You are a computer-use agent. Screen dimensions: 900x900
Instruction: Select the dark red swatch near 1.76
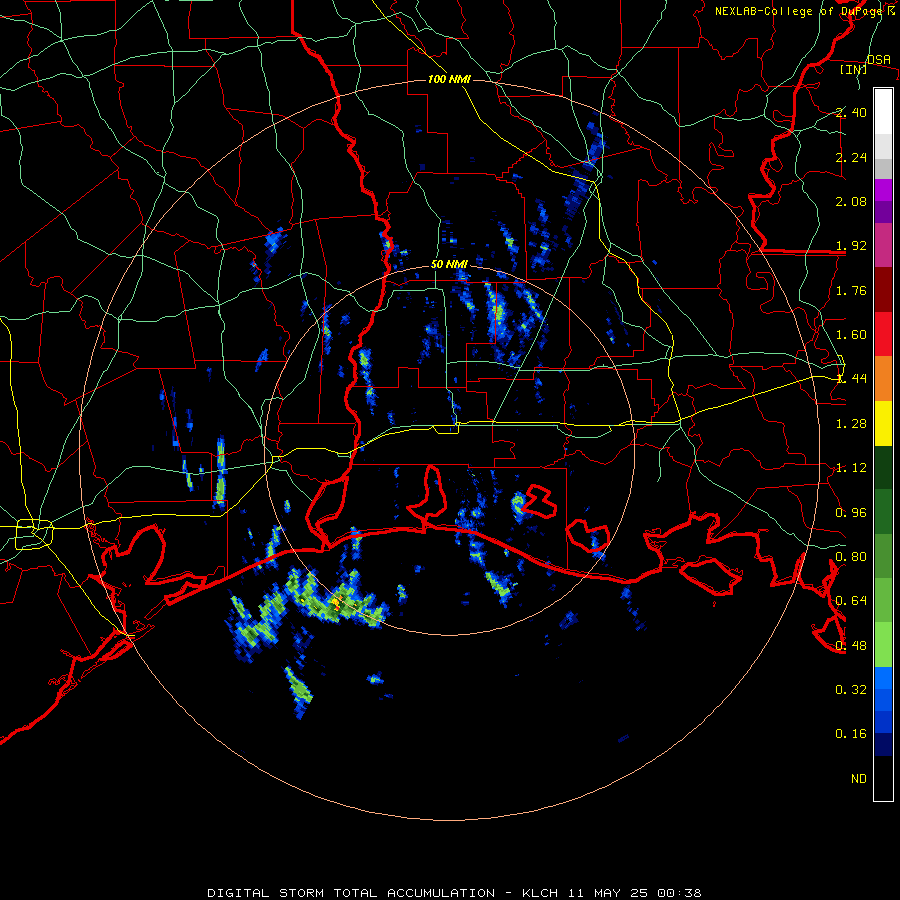883,290
